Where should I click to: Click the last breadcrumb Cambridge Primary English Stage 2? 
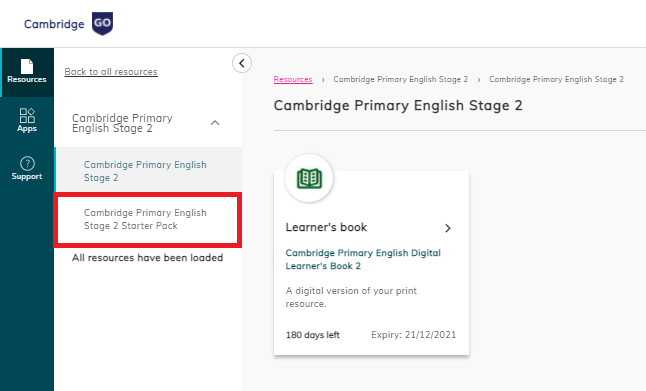(556, 79)
